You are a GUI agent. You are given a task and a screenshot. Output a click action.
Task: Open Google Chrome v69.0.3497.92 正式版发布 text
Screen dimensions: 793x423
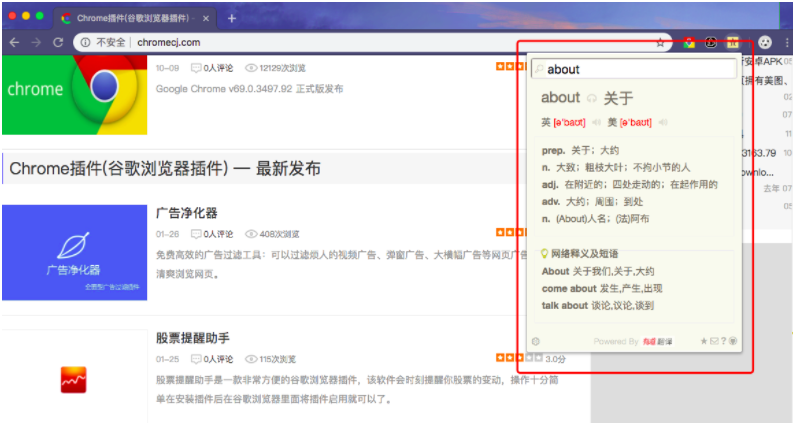[x=249, y=89]
